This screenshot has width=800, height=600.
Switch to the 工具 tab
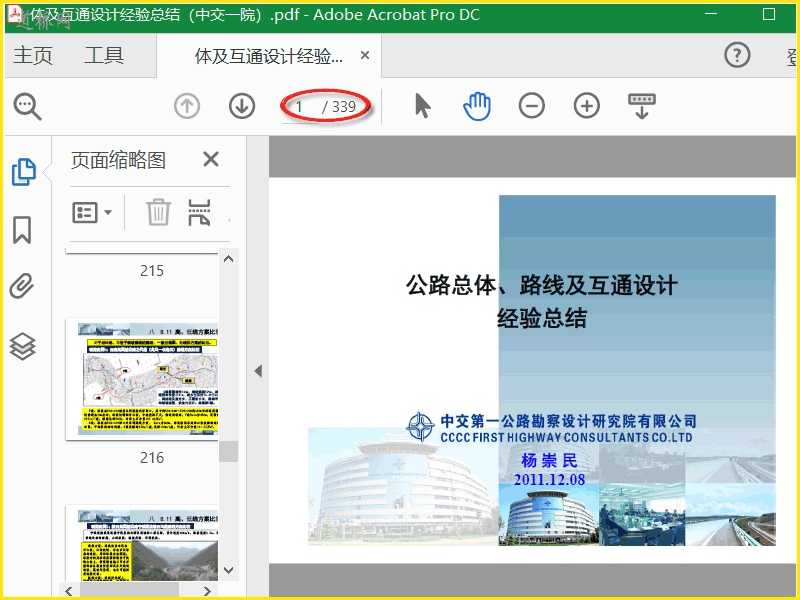104,55
